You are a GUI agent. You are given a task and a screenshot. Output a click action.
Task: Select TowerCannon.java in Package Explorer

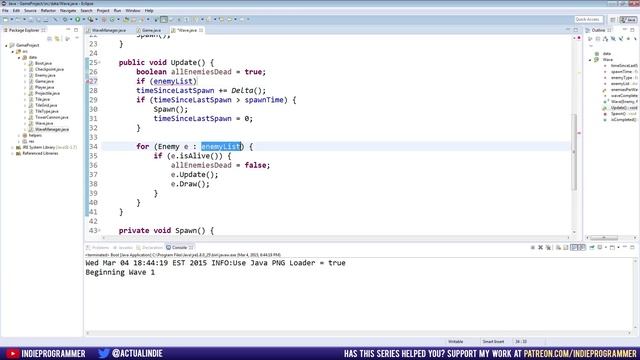pos(51,118)
